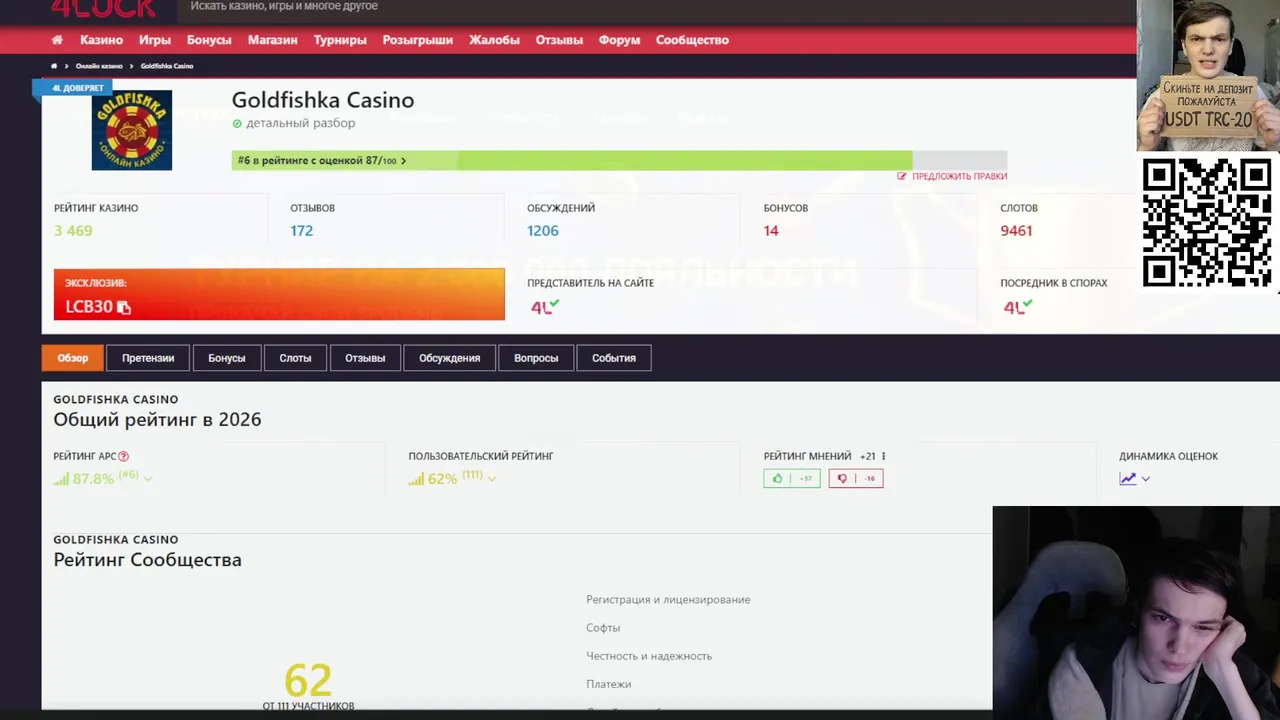The width and height of the screenshot is (1280, 720).
Task: Expand the #6 rating bar chevron
Action: coord(403,161)
